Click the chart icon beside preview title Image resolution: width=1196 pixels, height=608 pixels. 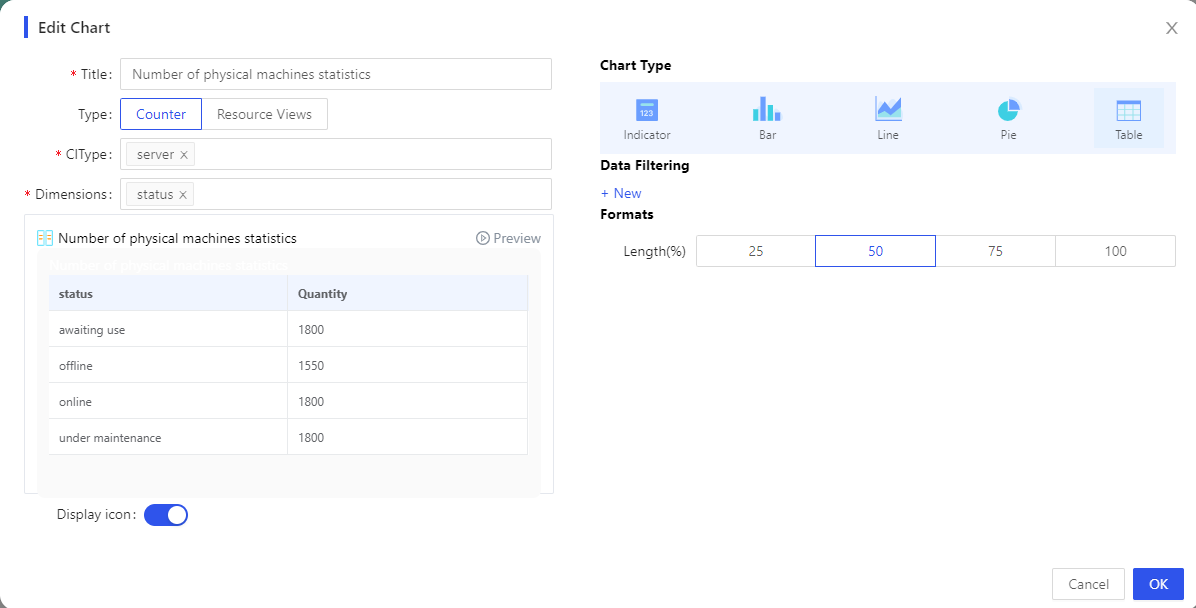click(x=45, y=238)
